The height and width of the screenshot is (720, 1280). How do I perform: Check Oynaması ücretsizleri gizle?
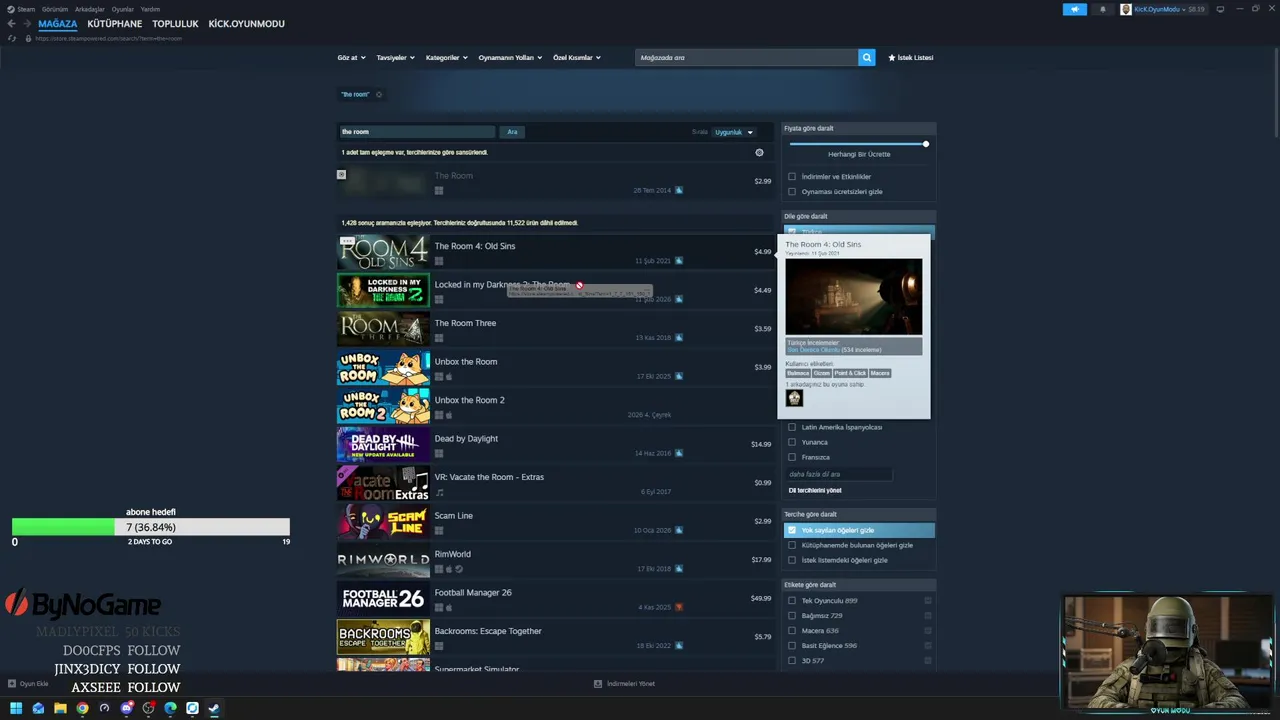(x=792, y=191)
